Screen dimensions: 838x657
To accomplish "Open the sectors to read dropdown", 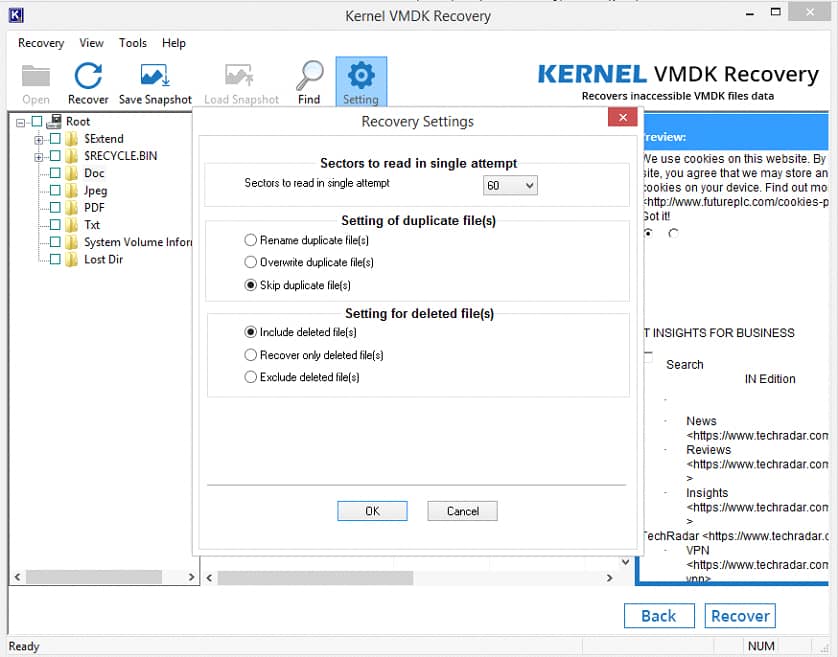I will [x=510, y=185].
